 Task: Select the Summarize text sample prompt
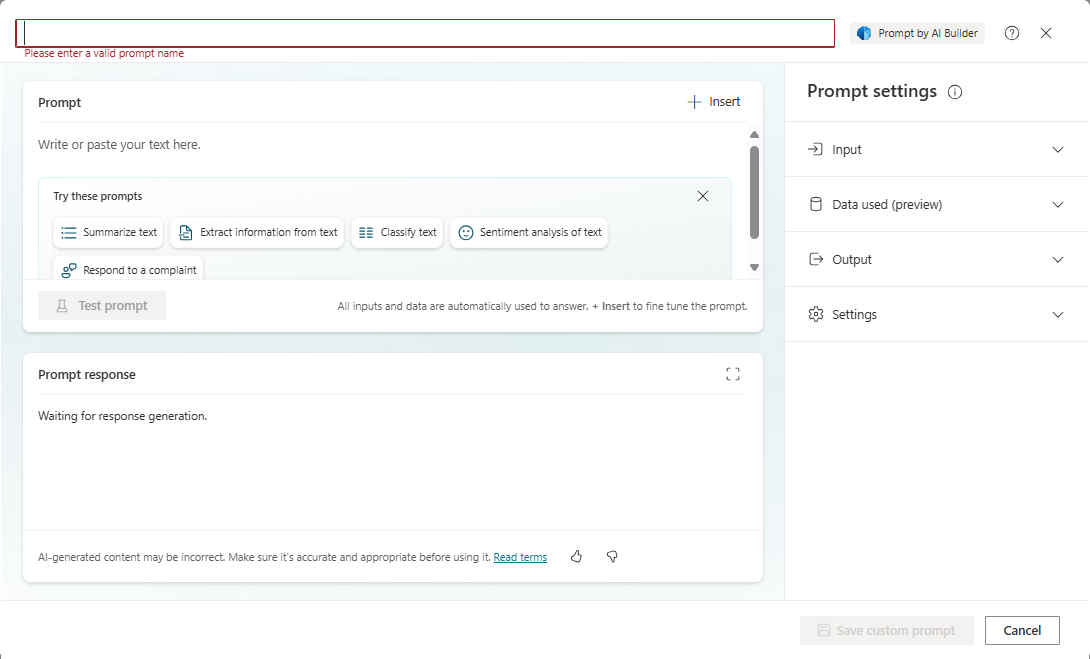[109, 232]
